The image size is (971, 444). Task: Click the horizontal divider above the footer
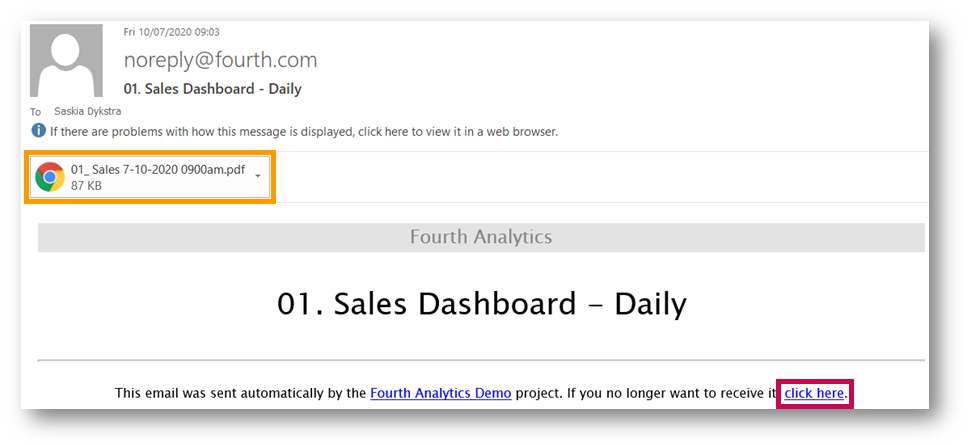[x=481, y=360]
